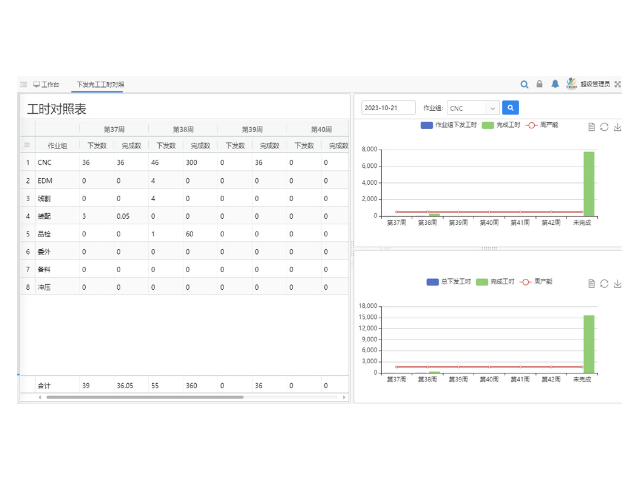The image size is (640, 480).
Task: Save the lower chart using download icon
Action: pos(617,283)
